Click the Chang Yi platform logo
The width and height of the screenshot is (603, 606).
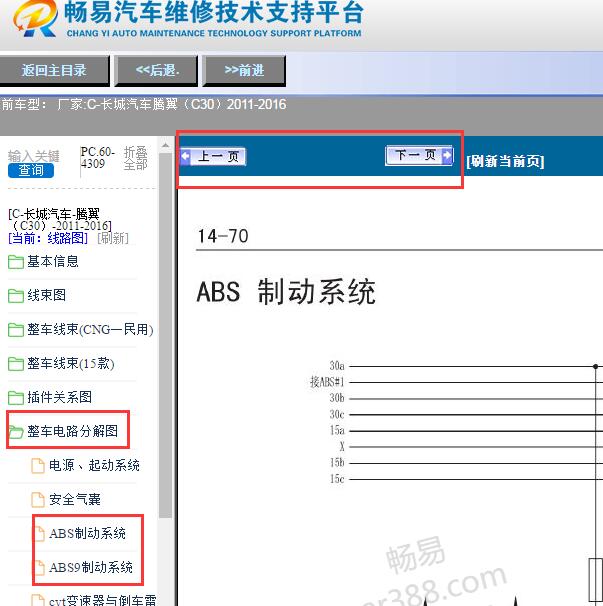point(36,18)
